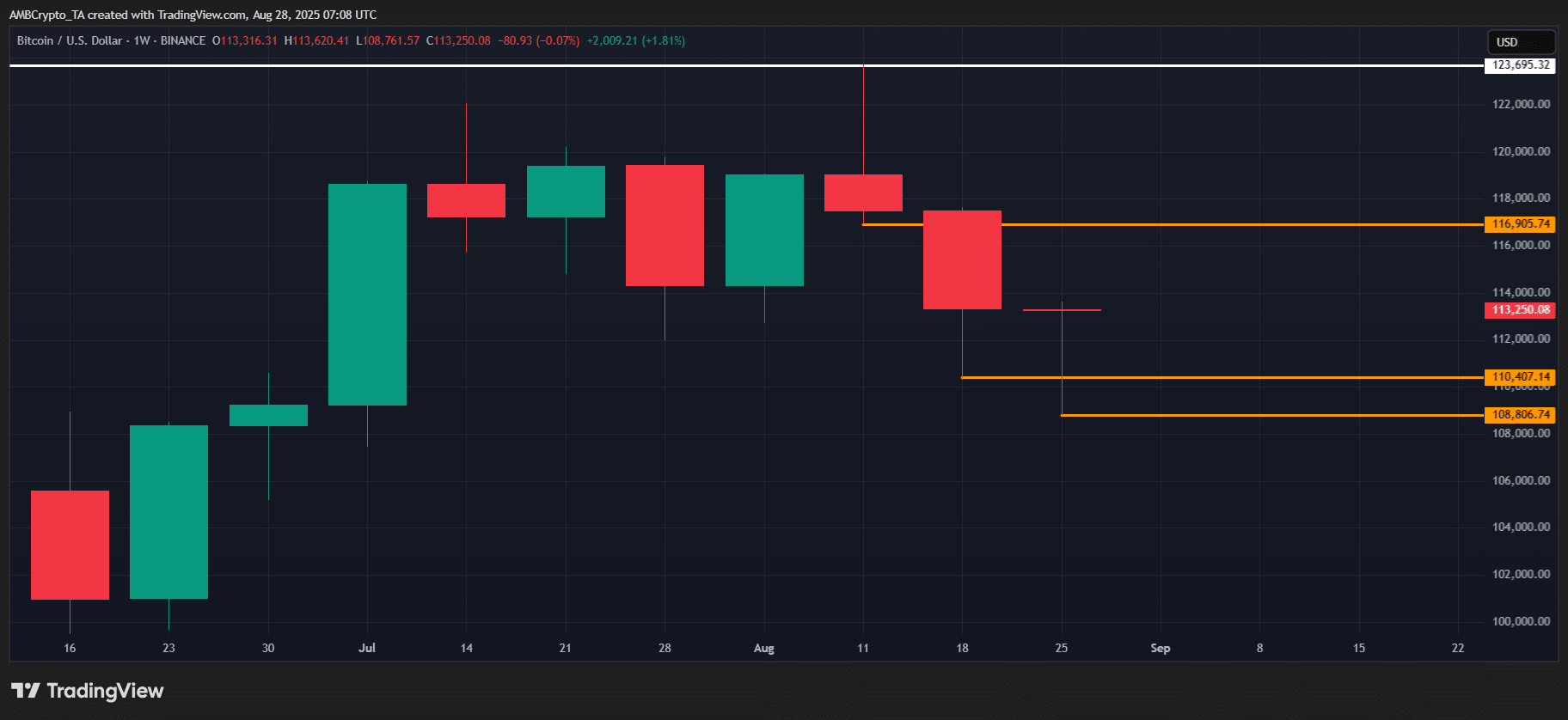Click the doji candle at the 25 label
The image size is (1568, 720).
tap(1062, 310)
